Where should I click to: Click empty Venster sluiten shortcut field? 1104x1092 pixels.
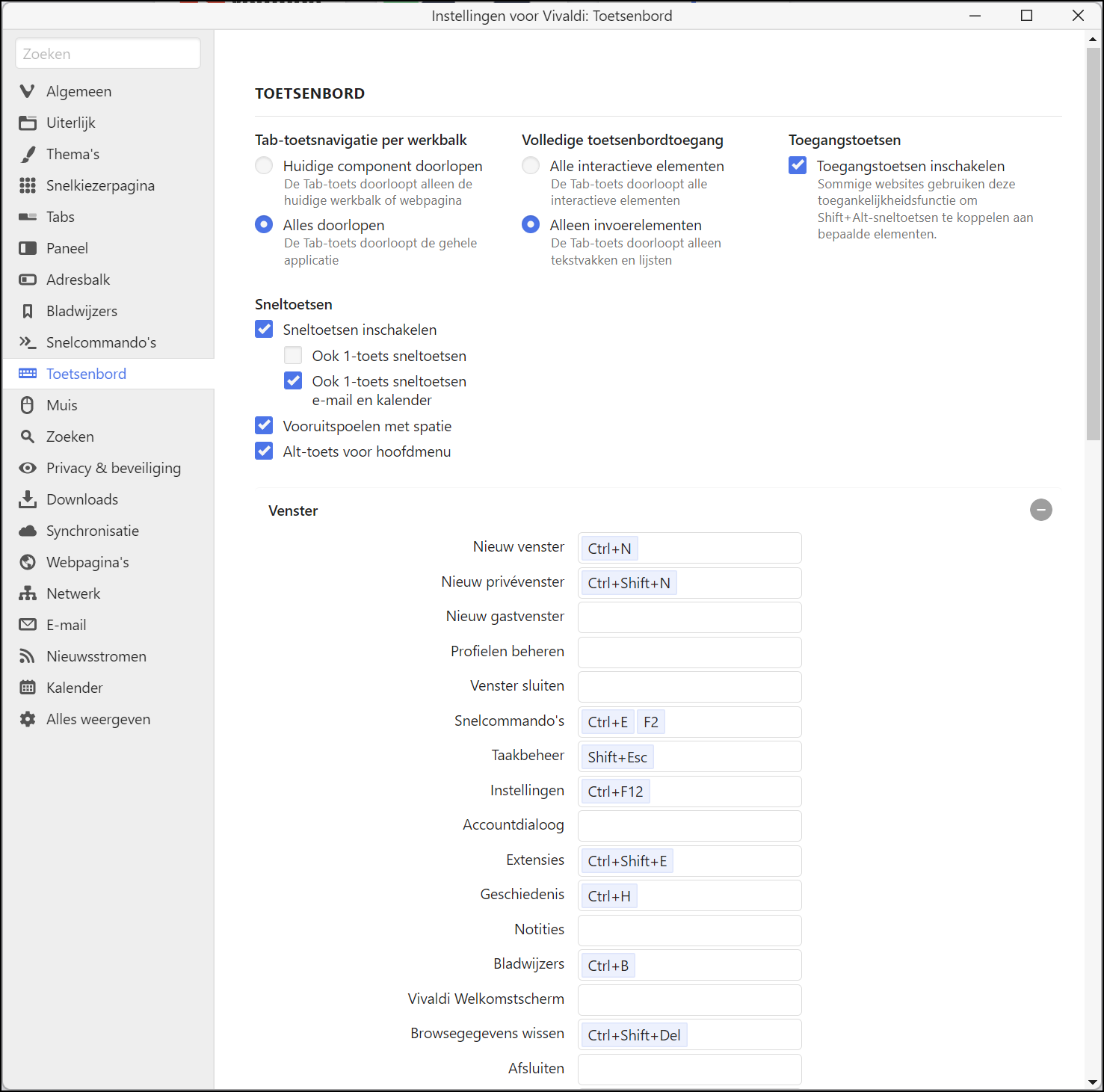click(x=689, y=687)
